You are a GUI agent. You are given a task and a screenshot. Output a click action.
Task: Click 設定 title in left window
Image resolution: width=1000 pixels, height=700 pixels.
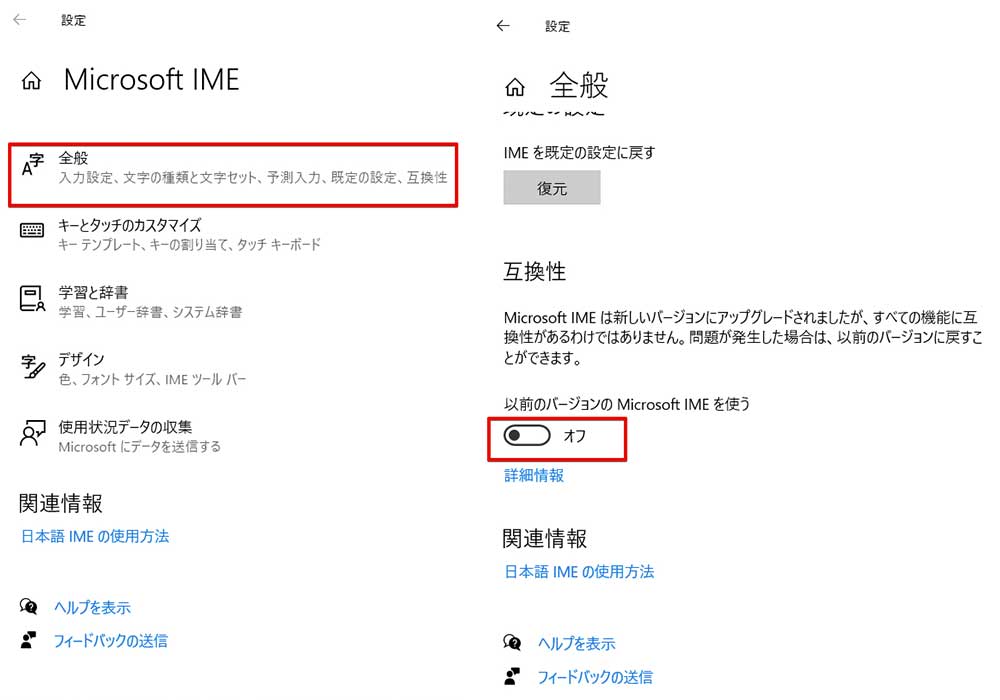click(73, 20)
